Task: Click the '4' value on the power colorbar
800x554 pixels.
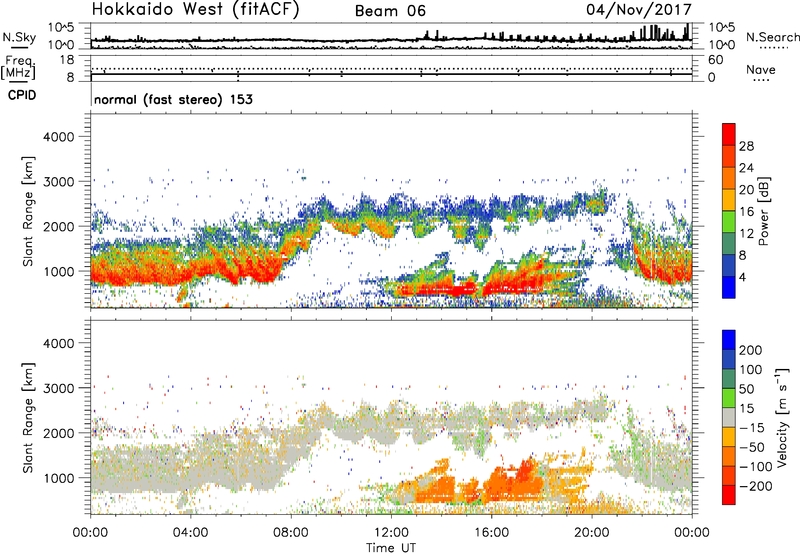Action: click(x=743, y=277)
